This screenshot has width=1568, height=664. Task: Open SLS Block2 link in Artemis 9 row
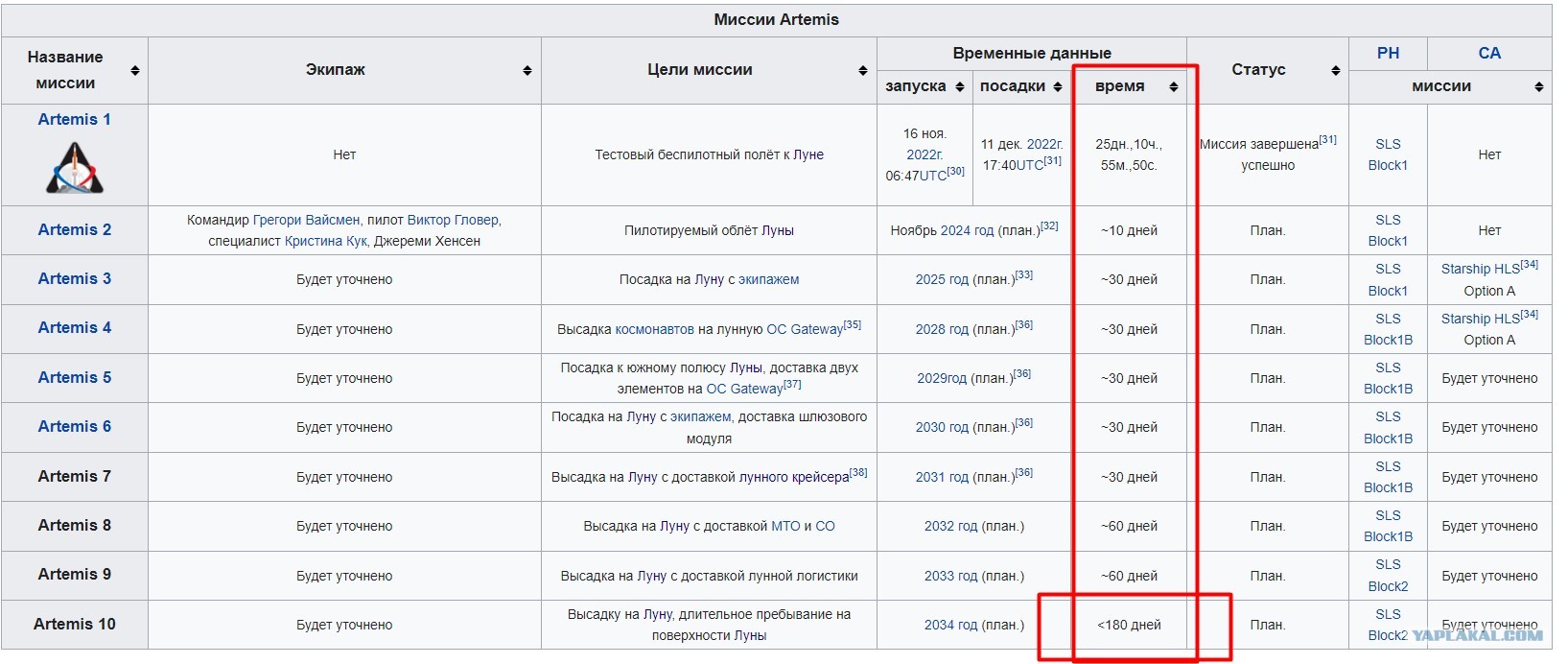[1388, 576]
